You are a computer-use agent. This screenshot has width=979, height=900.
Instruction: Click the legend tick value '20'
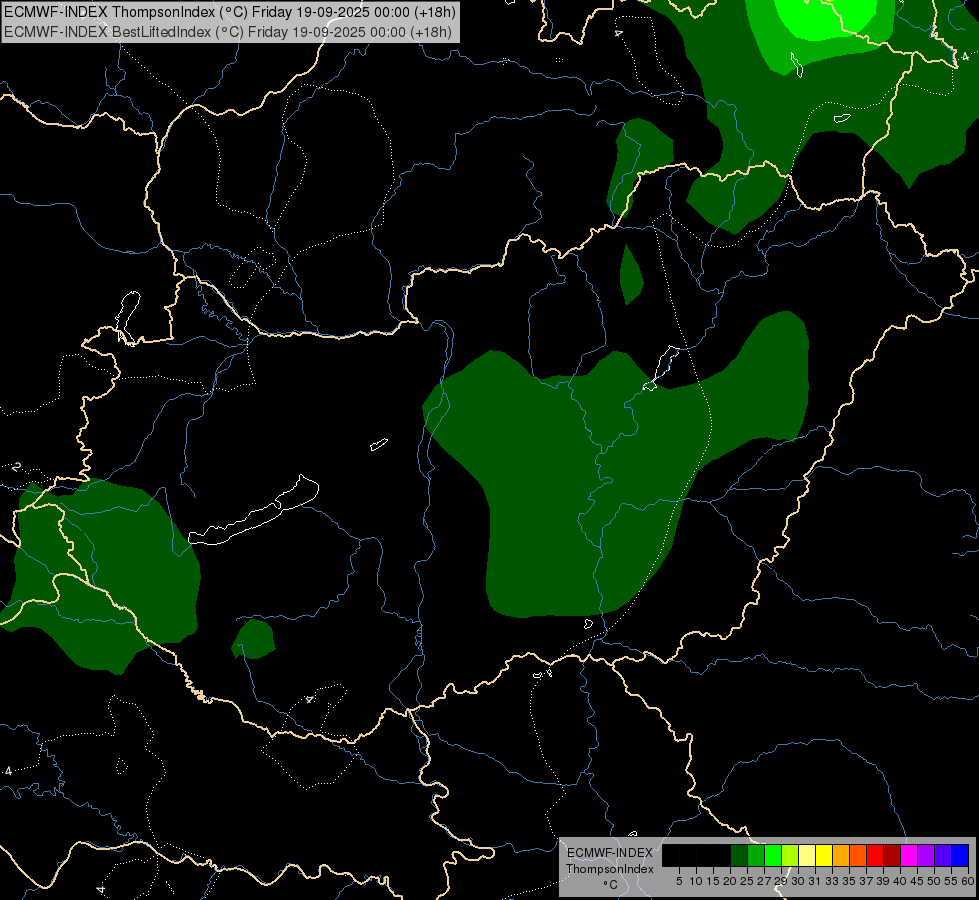click(730, 881)
